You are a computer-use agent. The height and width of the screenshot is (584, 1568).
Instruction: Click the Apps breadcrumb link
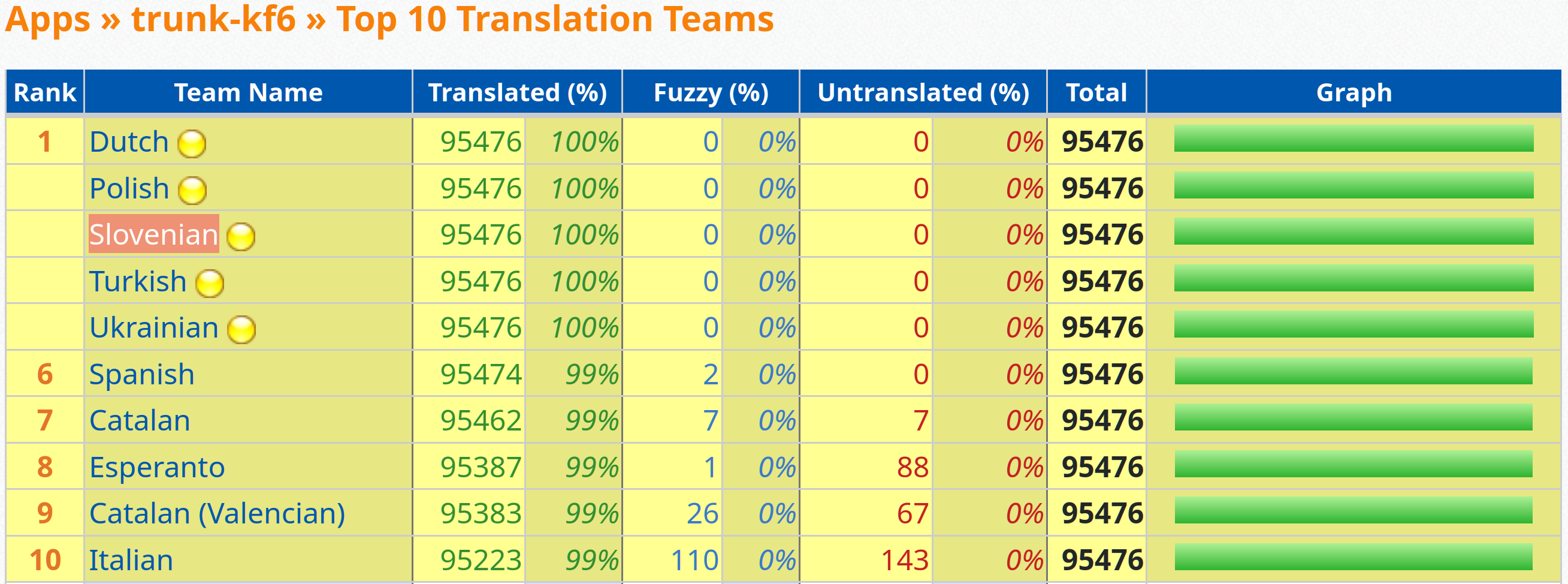47,20
